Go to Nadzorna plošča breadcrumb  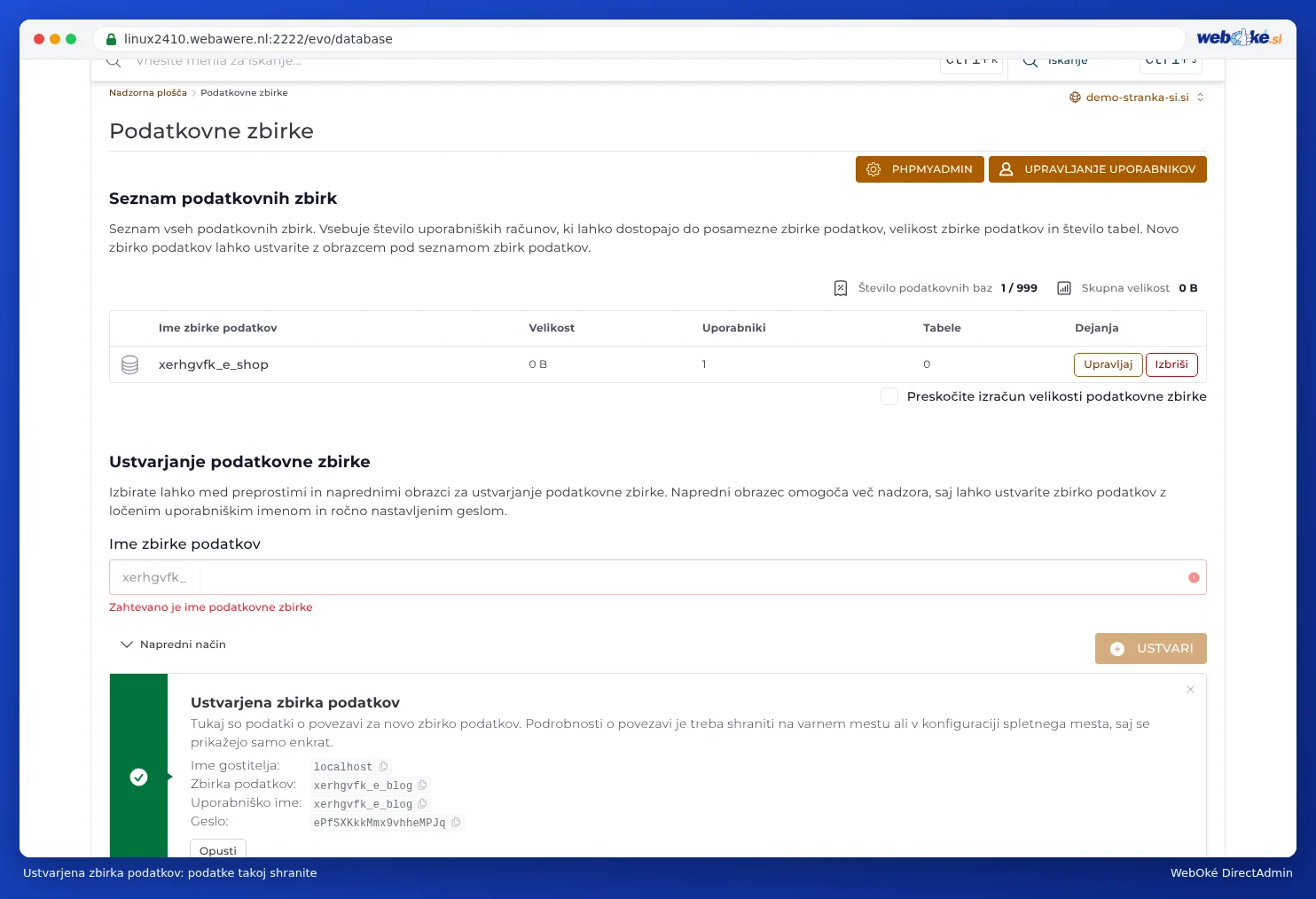(x=148, y=93)
